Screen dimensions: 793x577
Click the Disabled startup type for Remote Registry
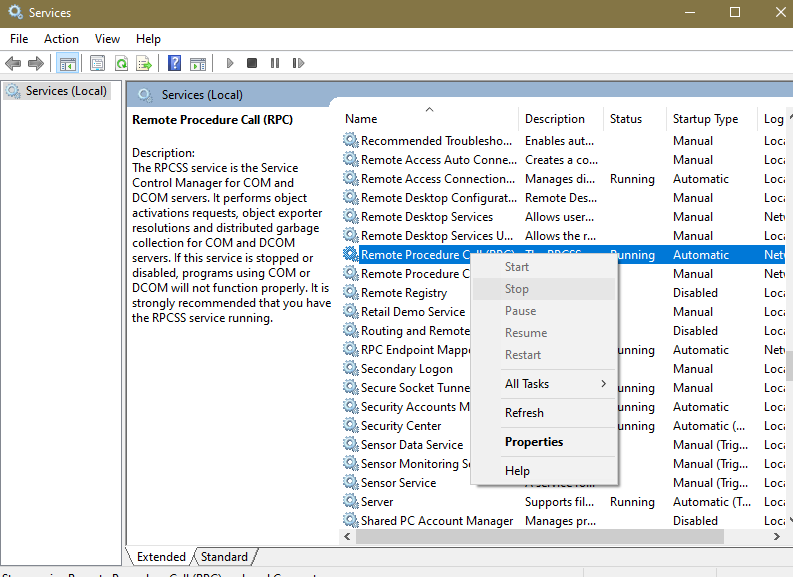tap(695, 293)
